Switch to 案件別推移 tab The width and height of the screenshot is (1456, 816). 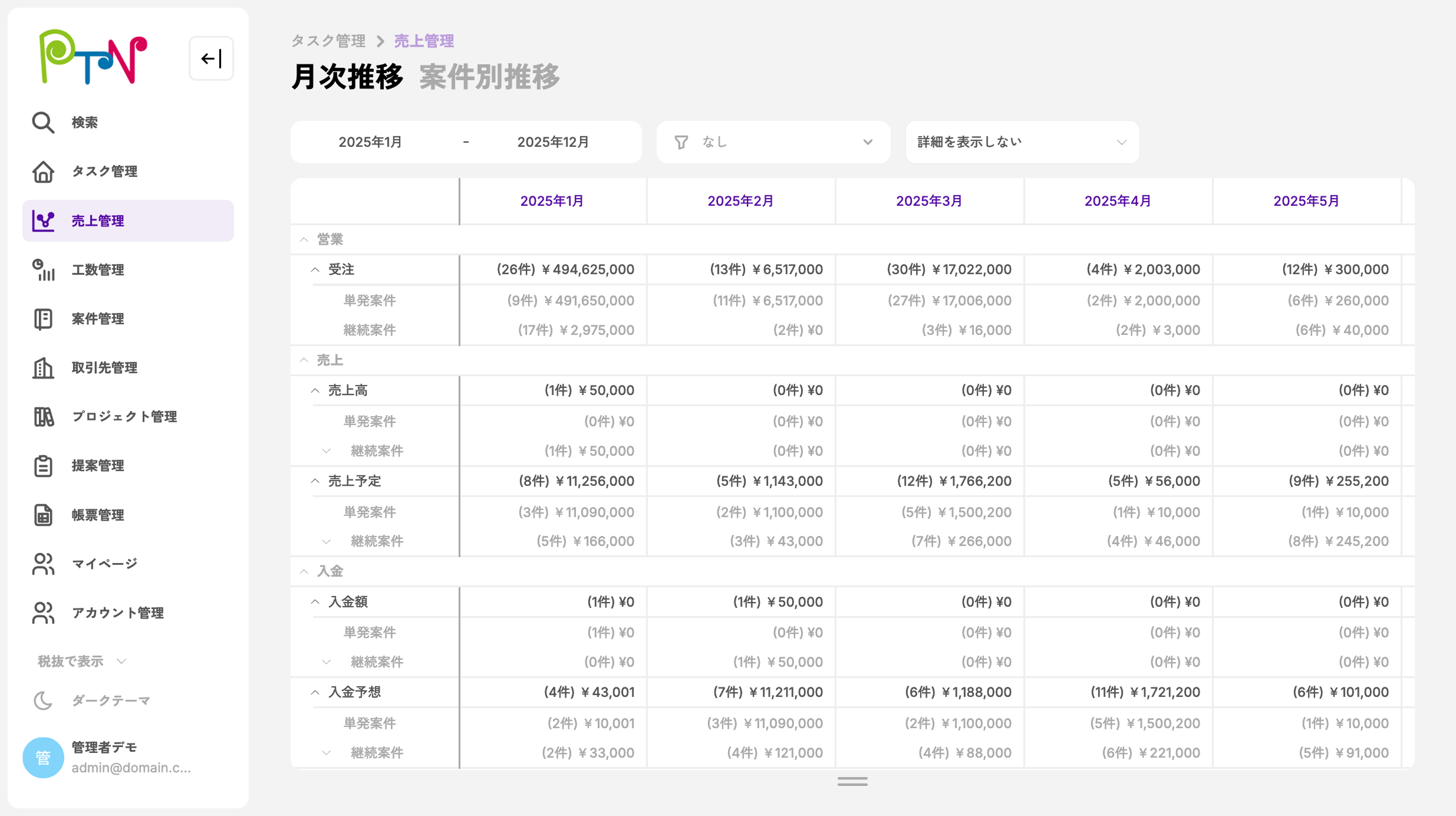489,77
